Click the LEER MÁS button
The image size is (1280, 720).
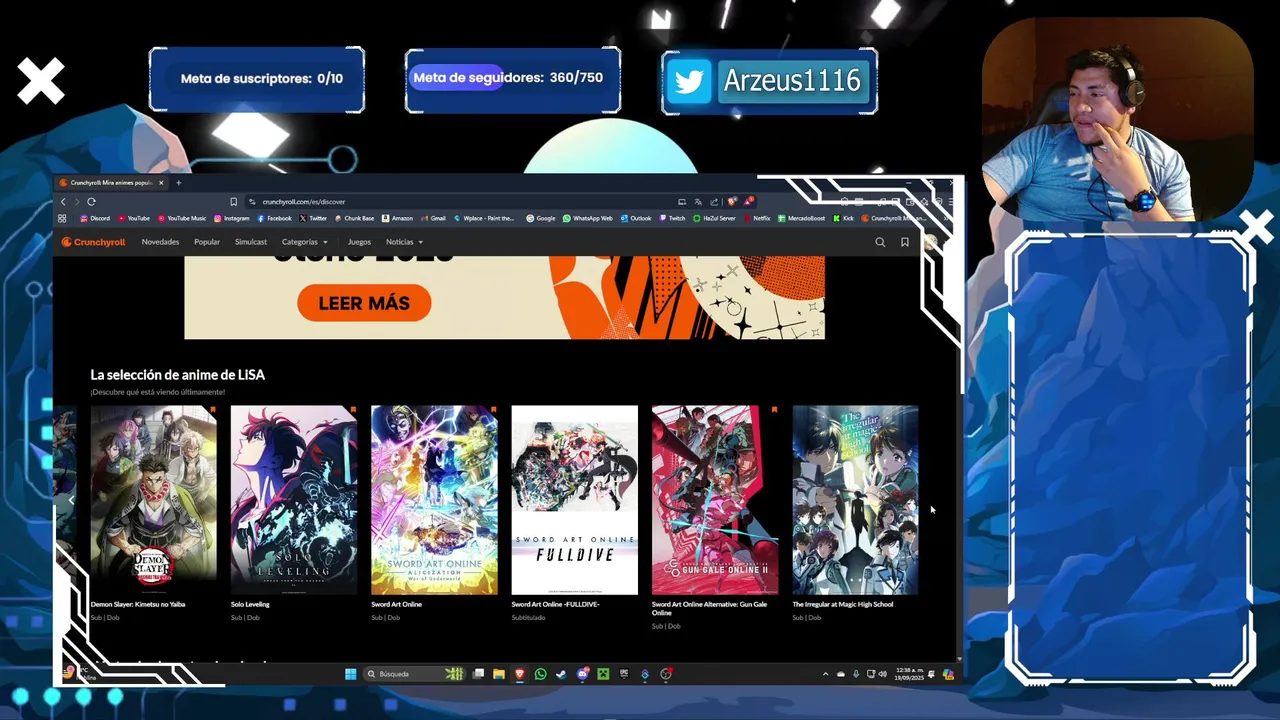[x=364, y=303]
